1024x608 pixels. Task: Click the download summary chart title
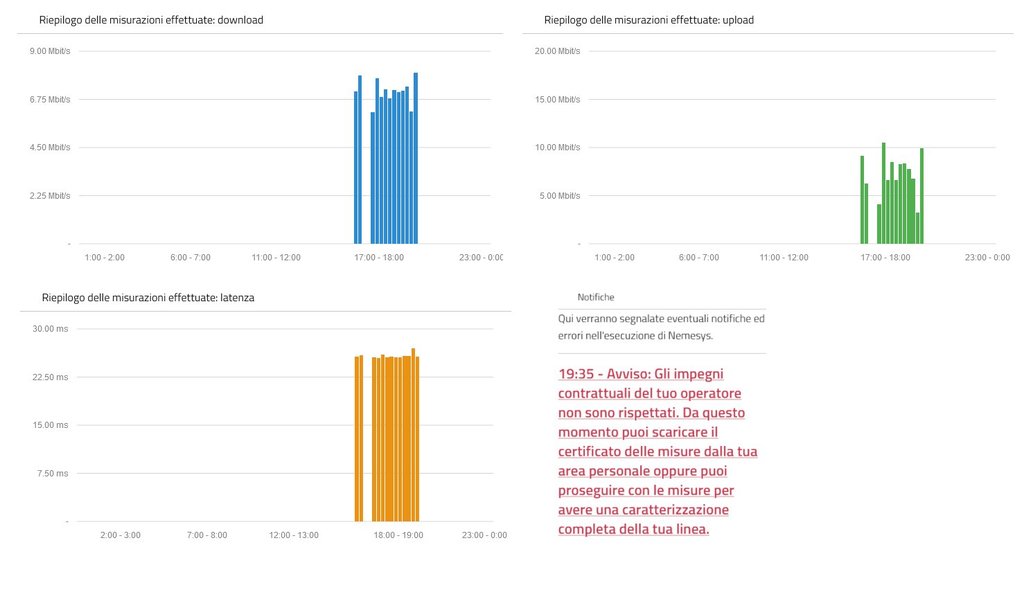[151, 20]
